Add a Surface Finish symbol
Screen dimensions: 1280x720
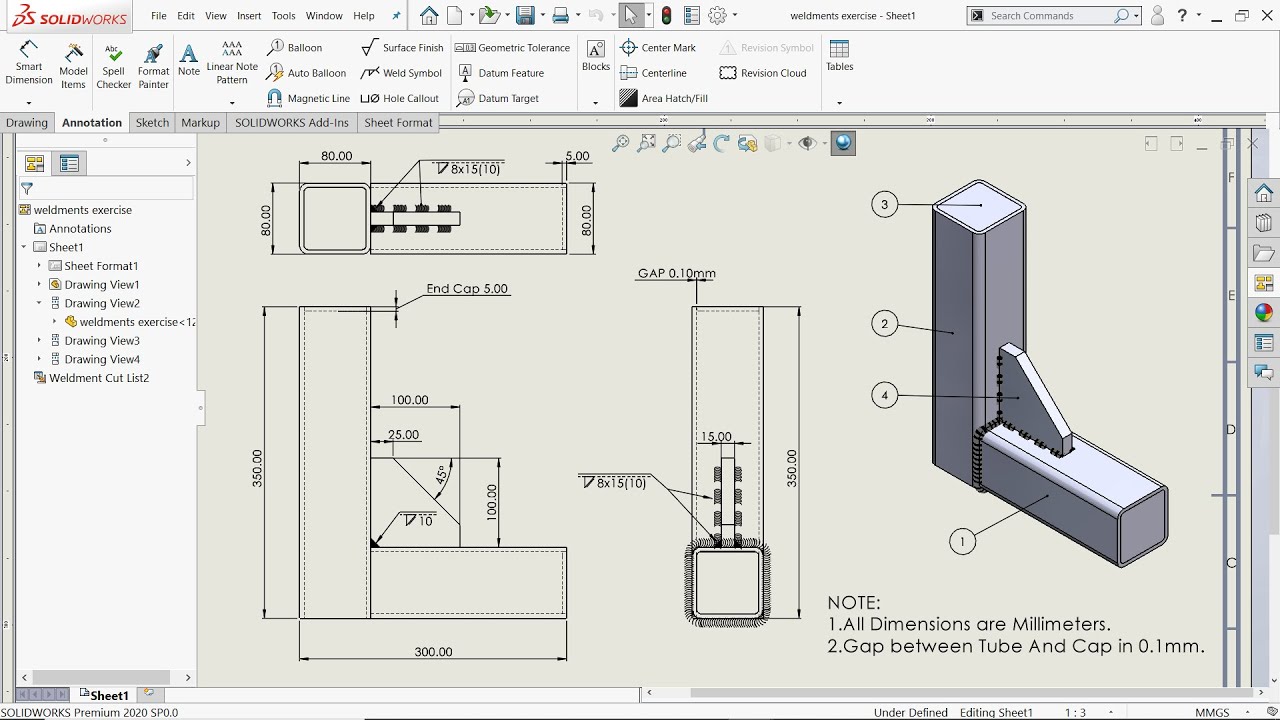pos(402,47)
